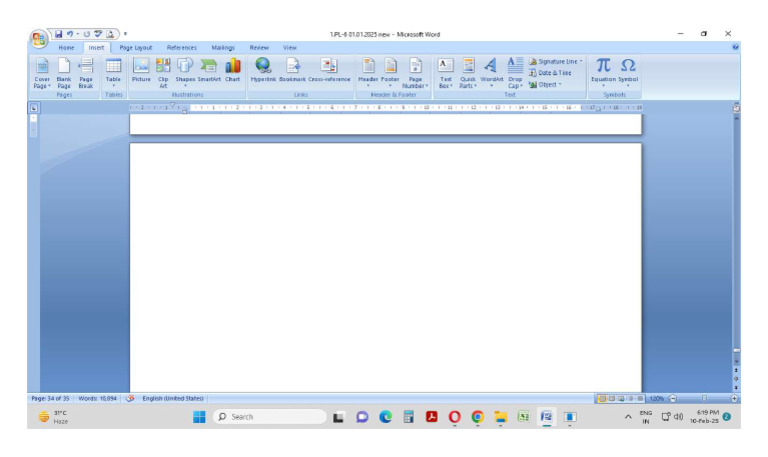Open the Undo history dropdown arrow
The width and height of the screenshot is (768, 457).
click(77, 34)
